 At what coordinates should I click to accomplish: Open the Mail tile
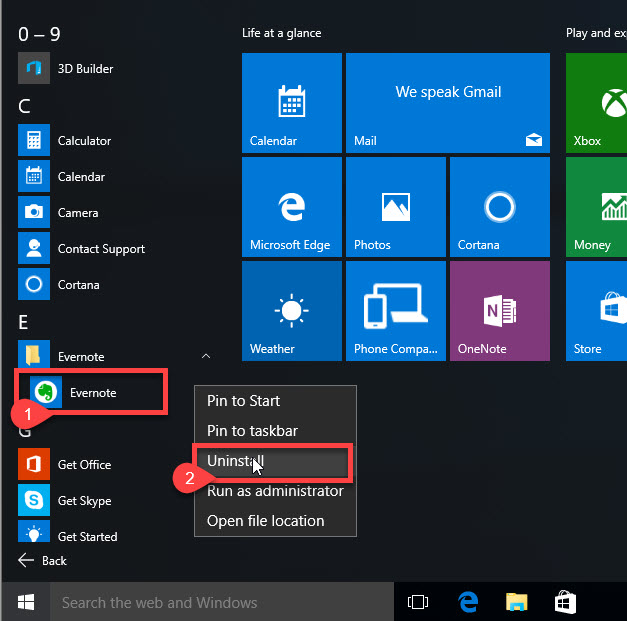coord(448,103)
